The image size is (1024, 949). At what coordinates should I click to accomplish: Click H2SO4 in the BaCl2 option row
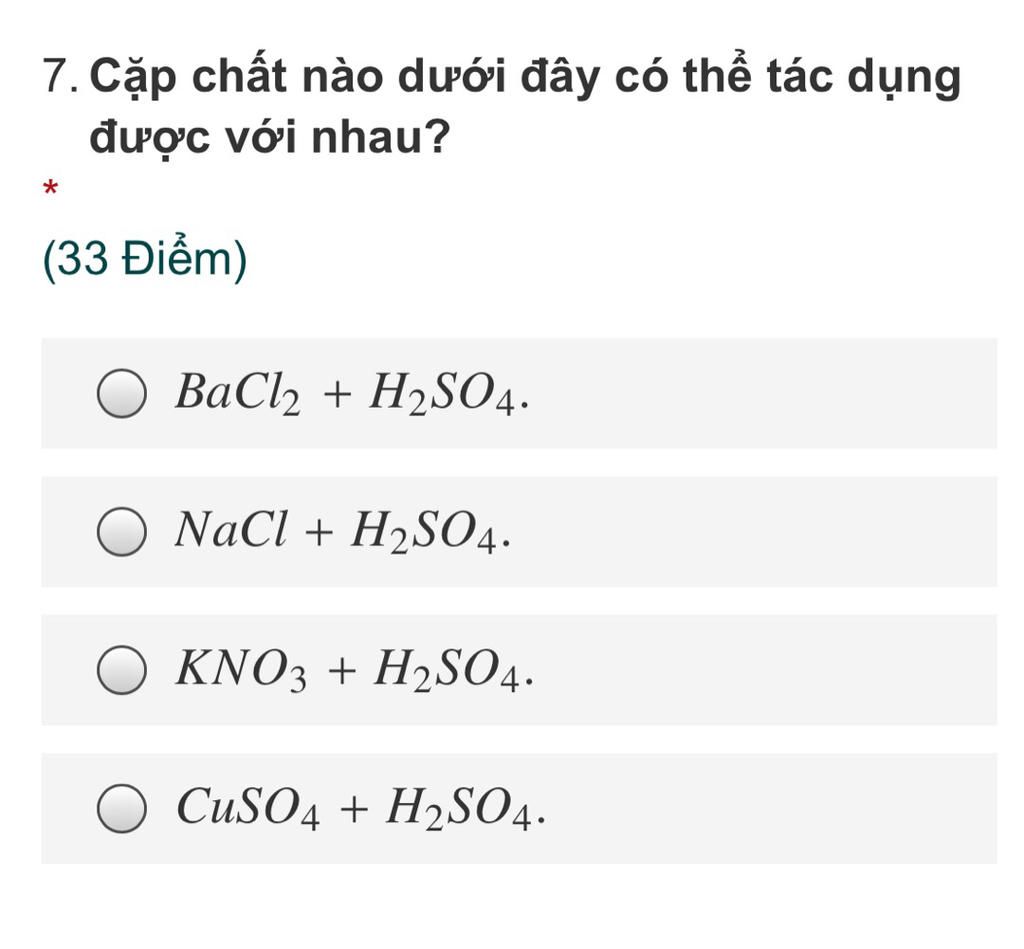[443, 394]
